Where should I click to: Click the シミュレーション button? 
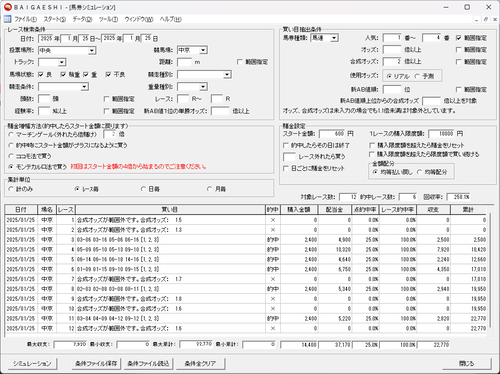coord(32,363)
